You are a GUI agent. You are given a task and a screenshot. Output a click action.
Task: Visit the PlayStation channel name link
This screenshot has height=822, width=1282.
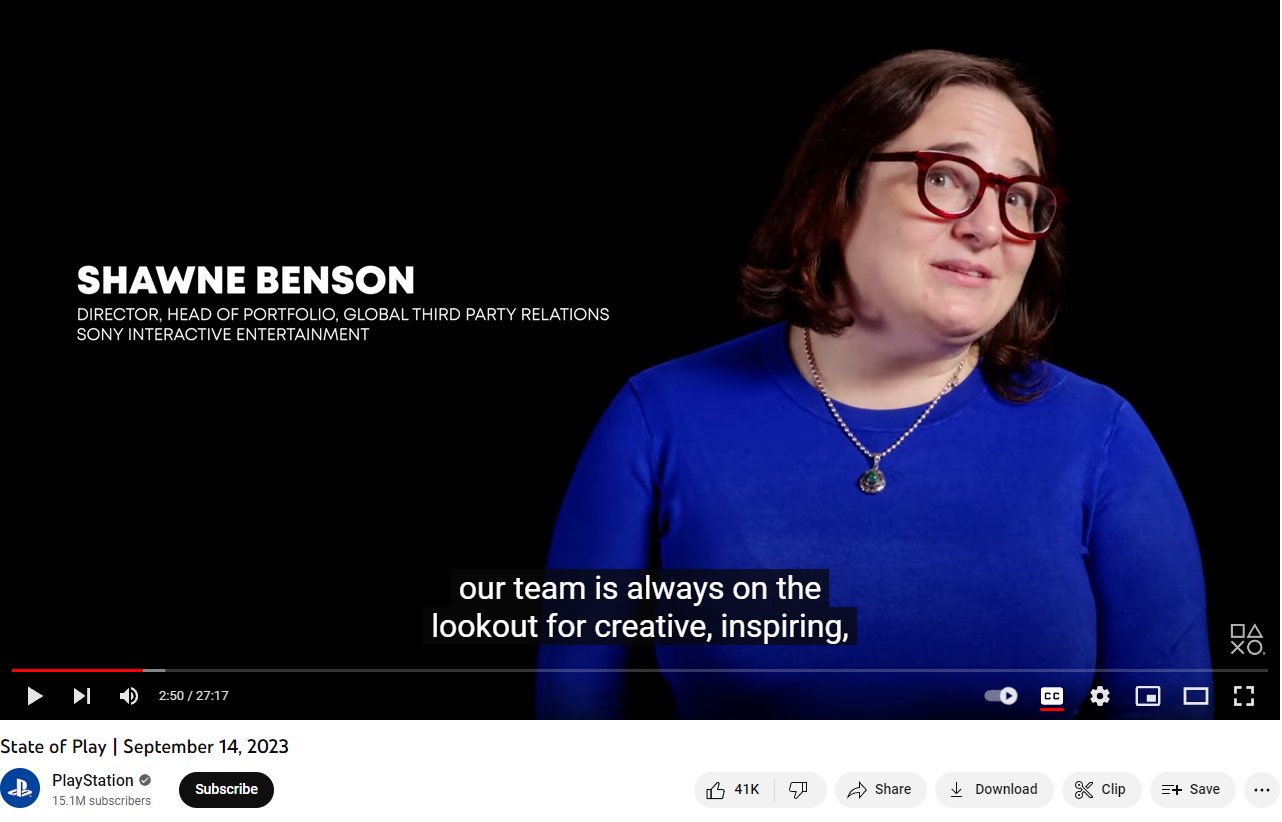pyautogui.click(x=93, y=781)
